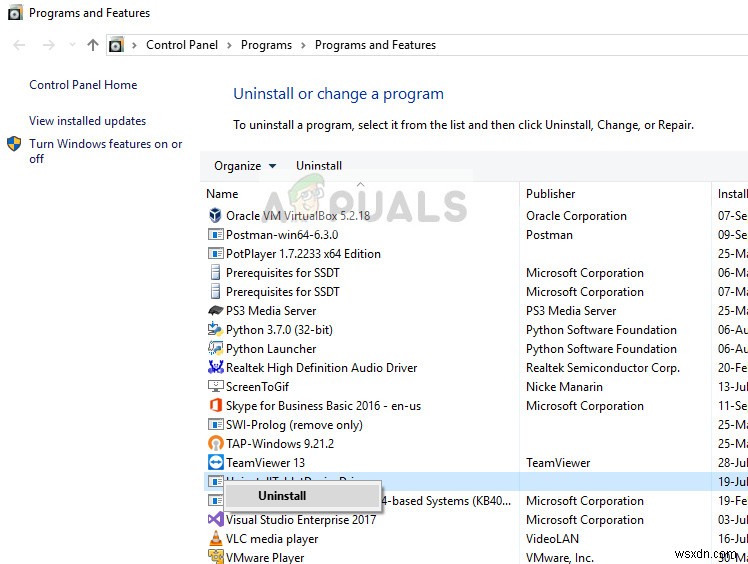Click VideoLAN publisher cell
The image size is (748, 564).
click(552, 539)
